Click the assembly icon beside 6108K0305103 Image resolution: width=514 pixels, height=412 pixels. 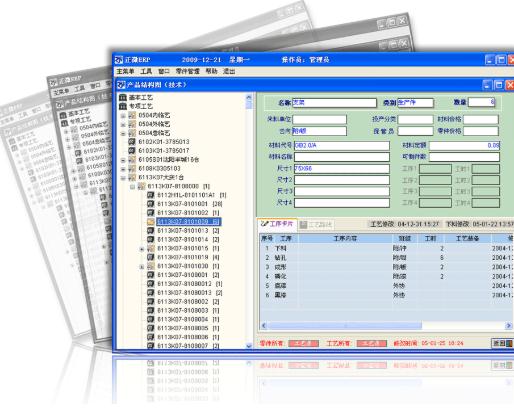[x=132, y=168]
